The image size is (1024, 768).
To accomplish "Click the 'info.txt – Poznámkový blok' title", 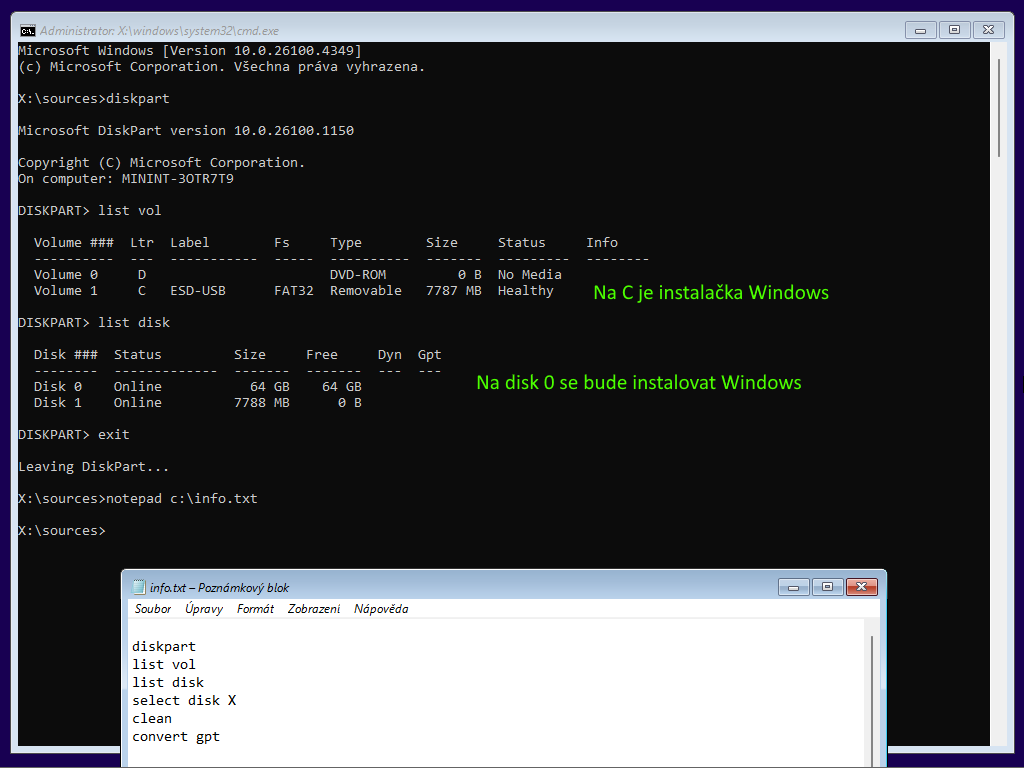I will click(x=219, y=588).
